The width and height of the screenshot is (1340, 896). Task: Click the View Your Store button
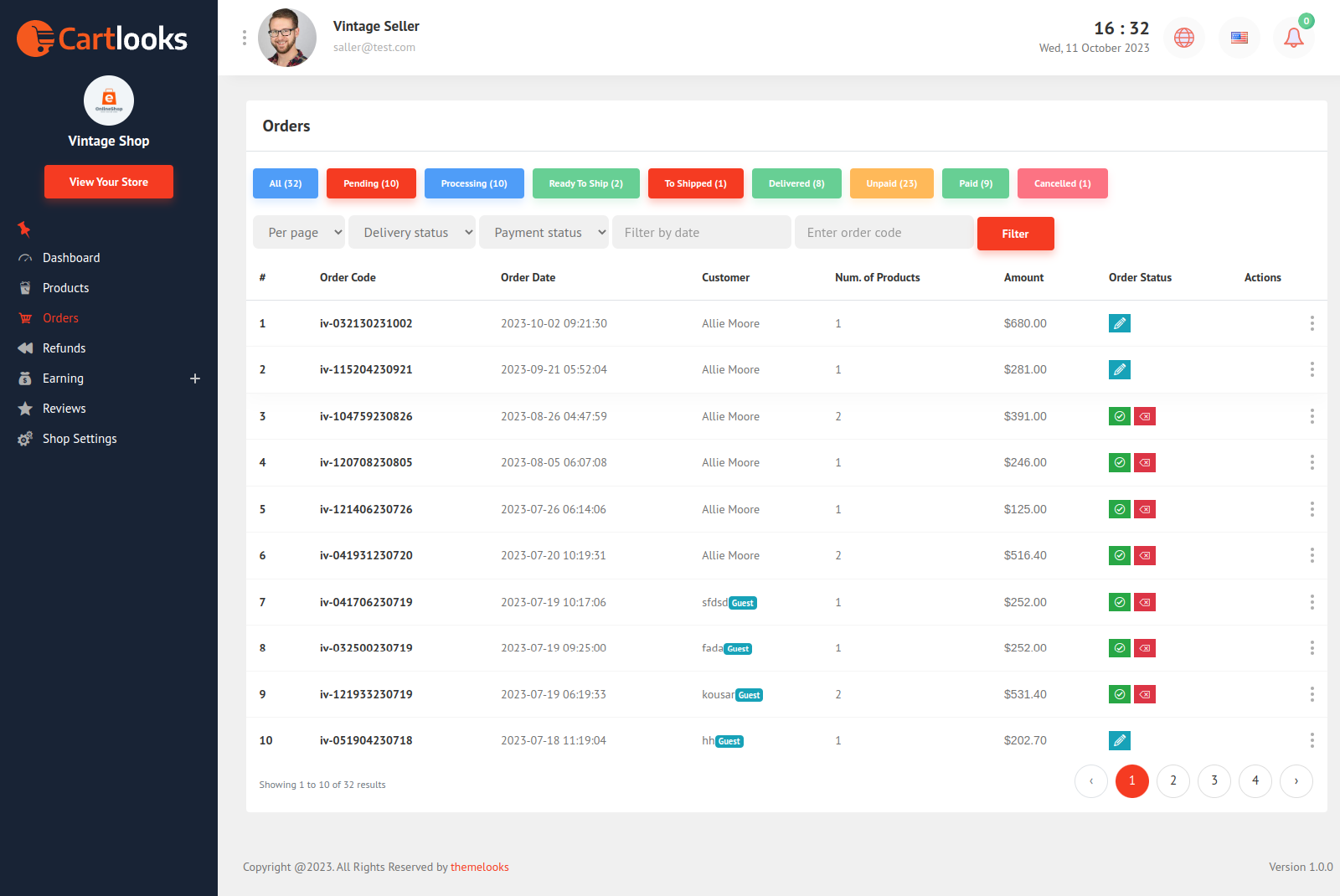108,182
